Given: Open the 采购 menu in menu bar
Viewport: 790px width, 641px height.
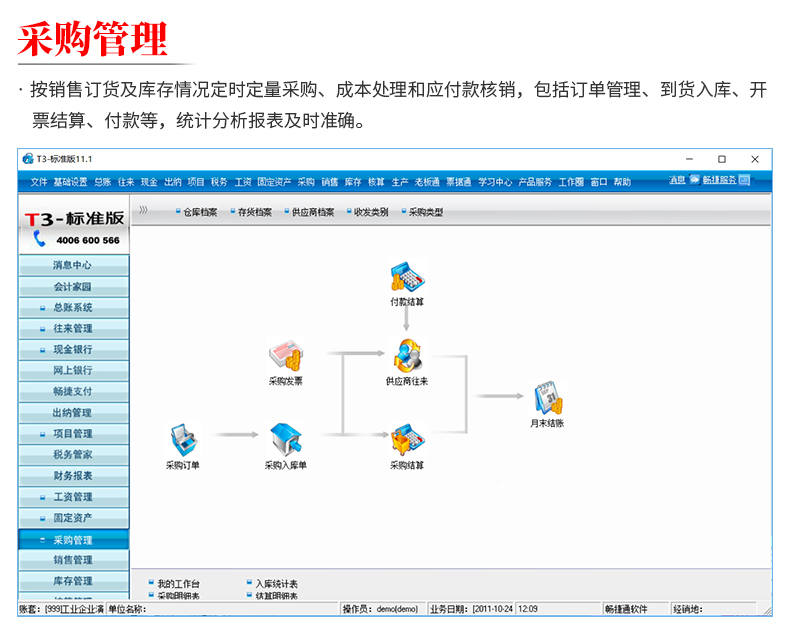Looking at the screenshot, I should [306, 182].
